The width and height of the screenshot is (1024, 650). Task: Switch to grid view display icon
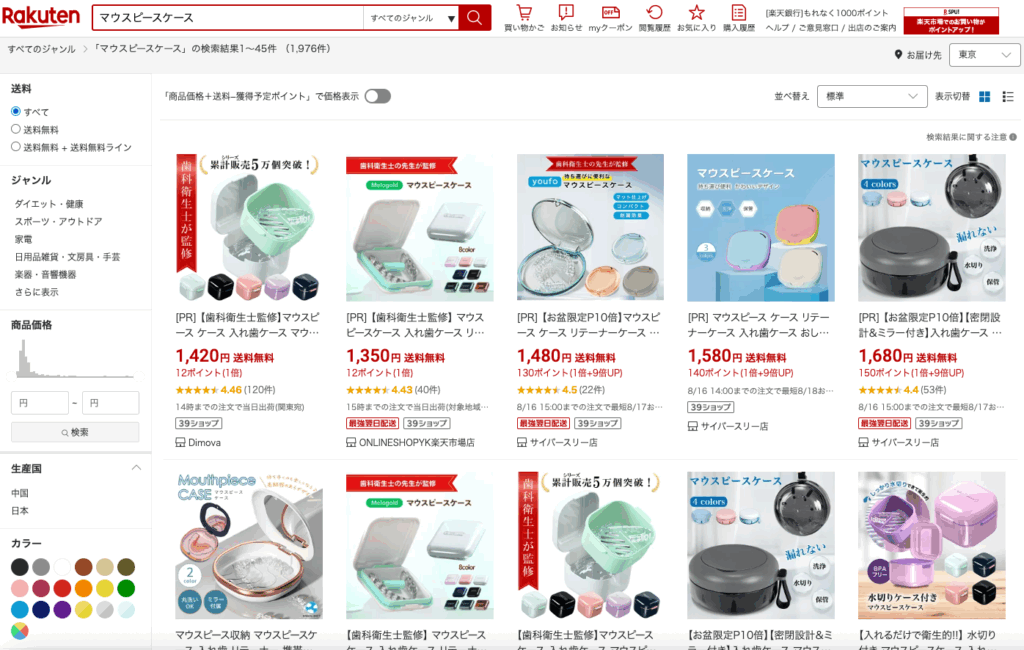click(x=985, y=97)
